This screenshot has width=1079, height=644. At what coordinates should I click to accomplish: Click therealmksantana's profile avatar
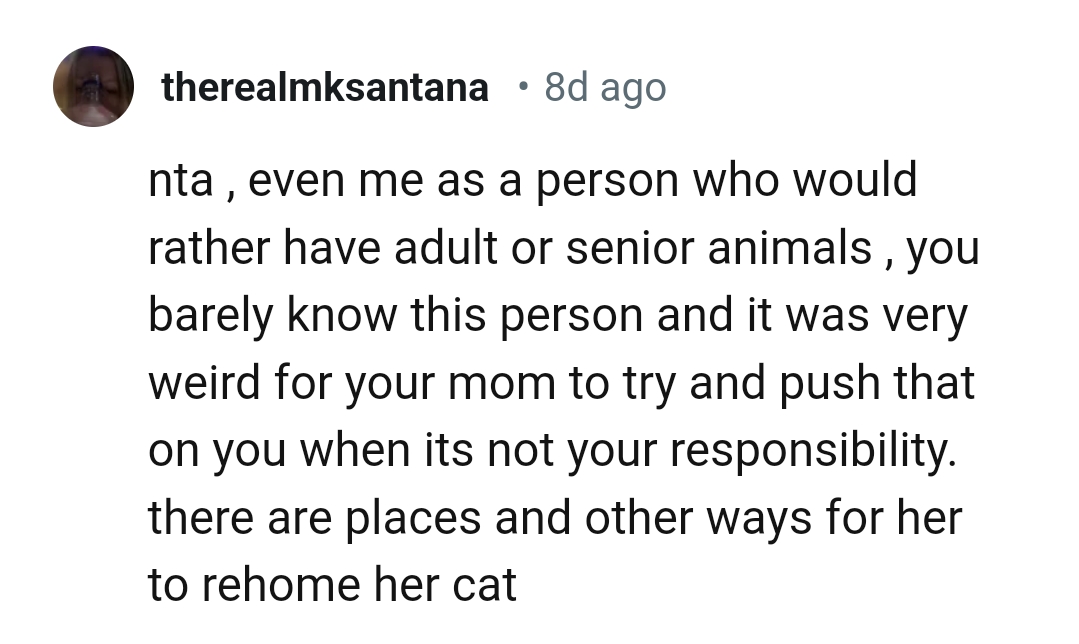click(x=94, y=87)
